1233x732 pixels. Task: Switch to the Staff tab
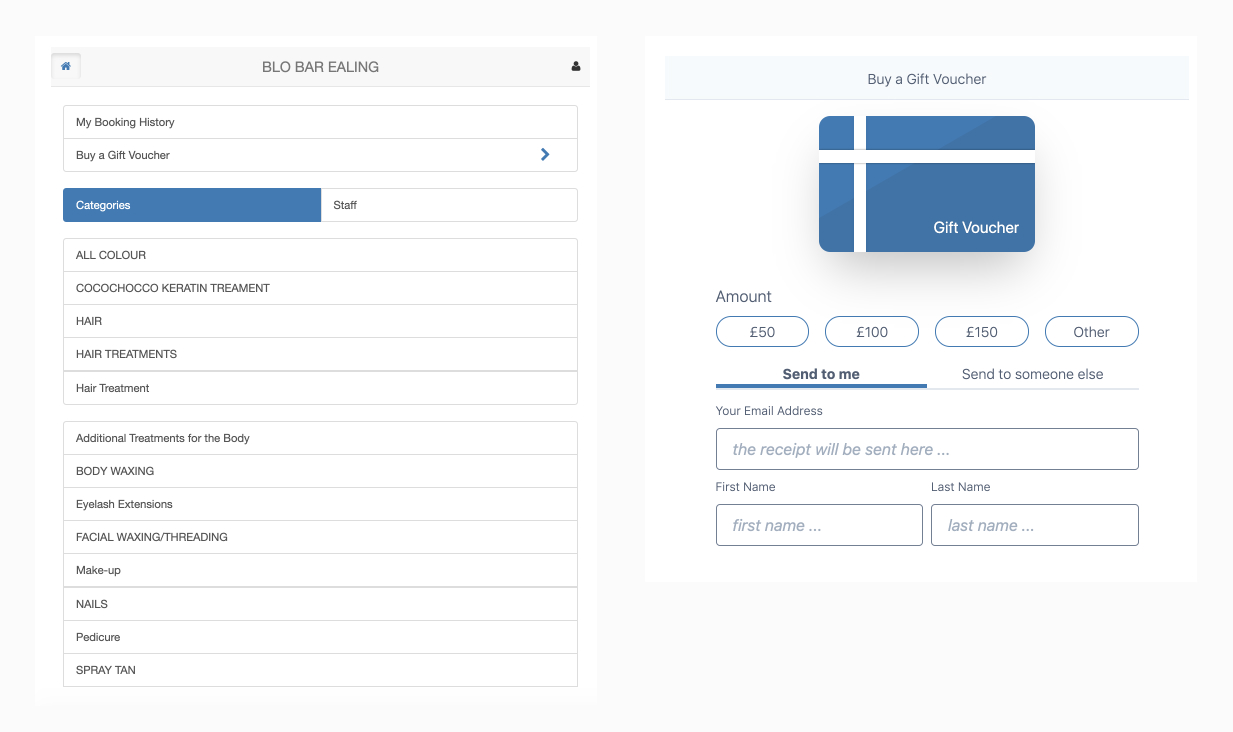[x=449, y=205]
